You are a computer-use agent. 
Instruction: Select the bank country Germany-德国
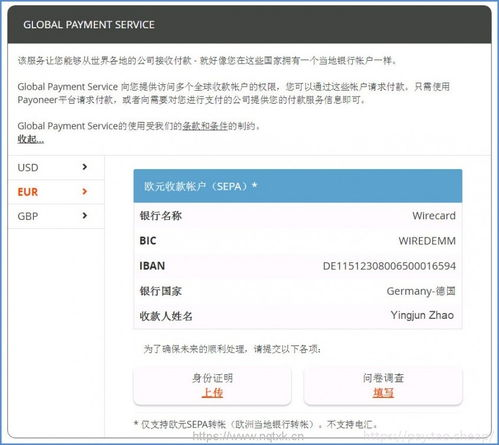point(421,291)
